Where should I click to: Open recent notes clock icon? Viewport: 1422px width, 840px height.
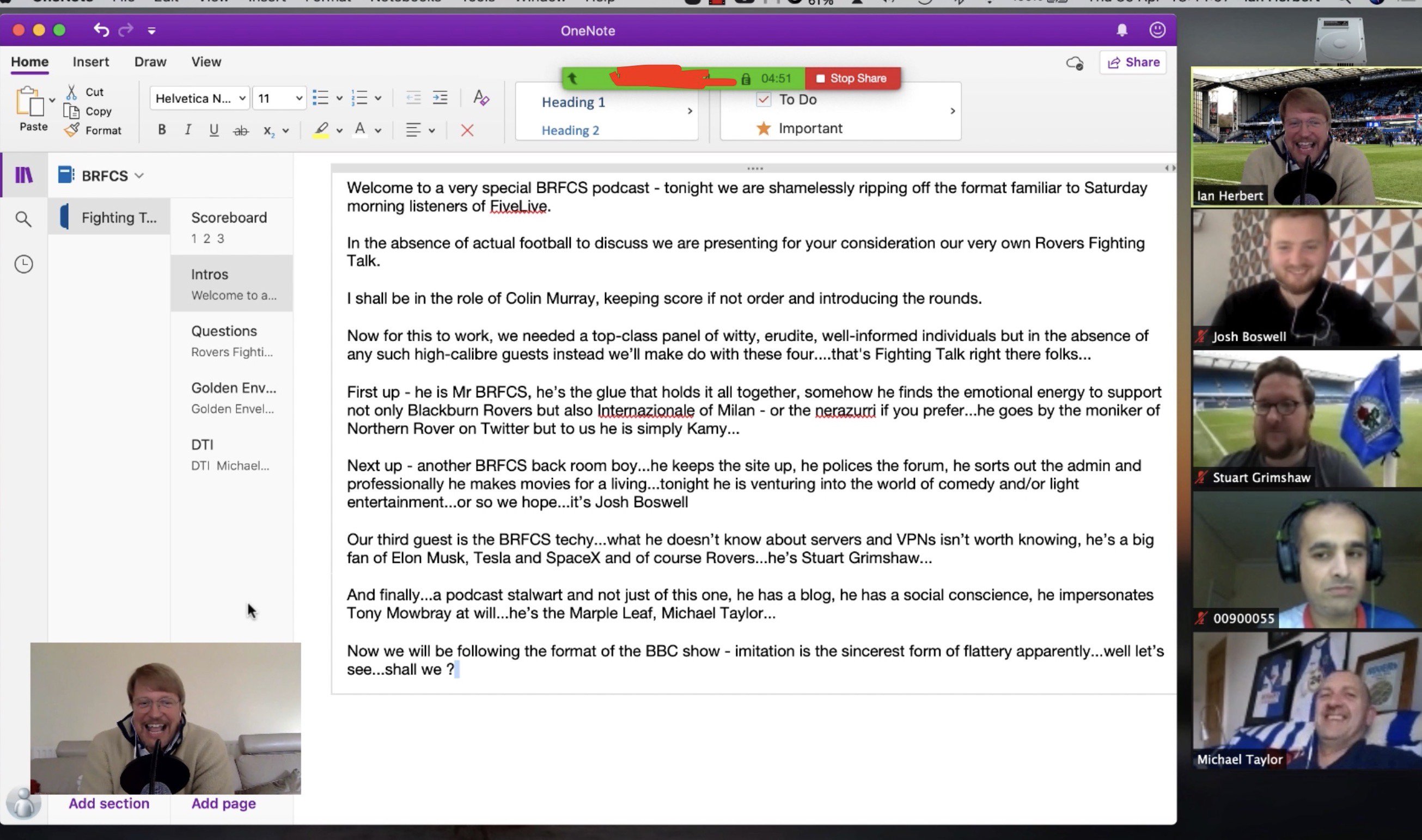(x=23, y=264)
